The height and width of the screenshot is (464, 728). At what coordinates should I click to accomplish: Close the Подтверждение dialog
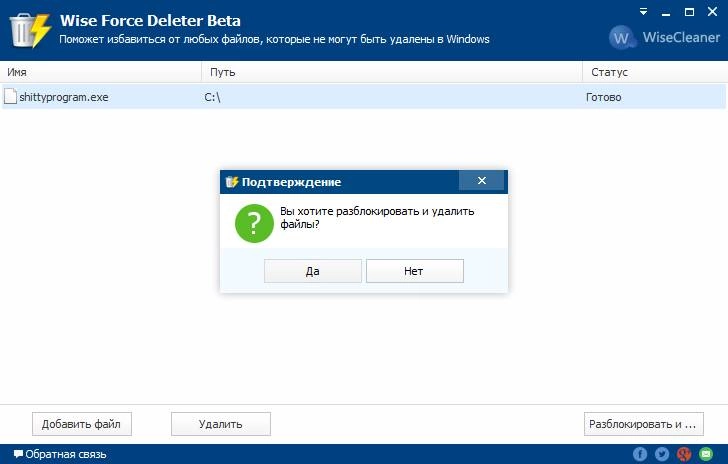tap(481, 180)
